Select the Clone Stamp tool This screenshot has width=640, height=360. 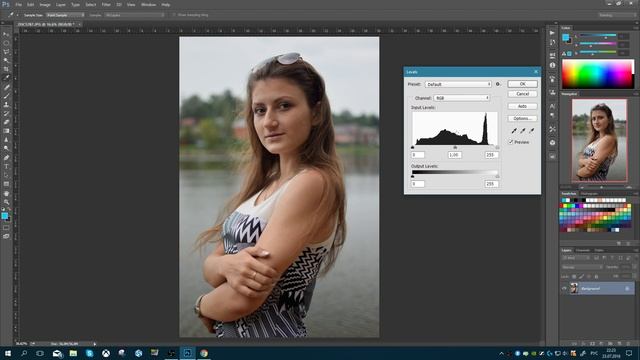[6, 104]
